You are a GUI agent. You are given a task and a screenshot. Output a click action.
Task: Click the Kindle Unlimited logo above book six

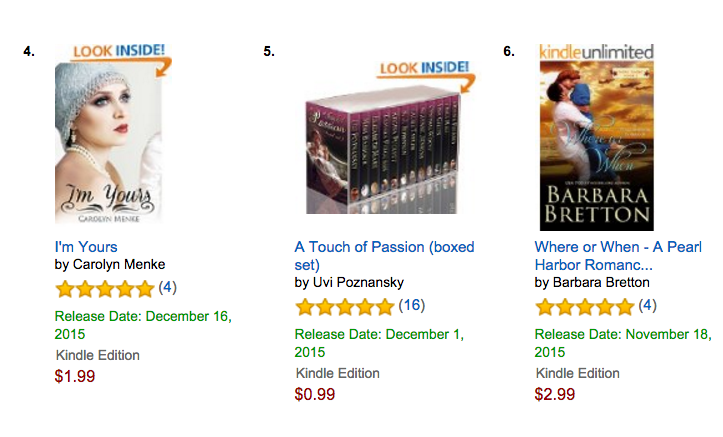[596, 52]
